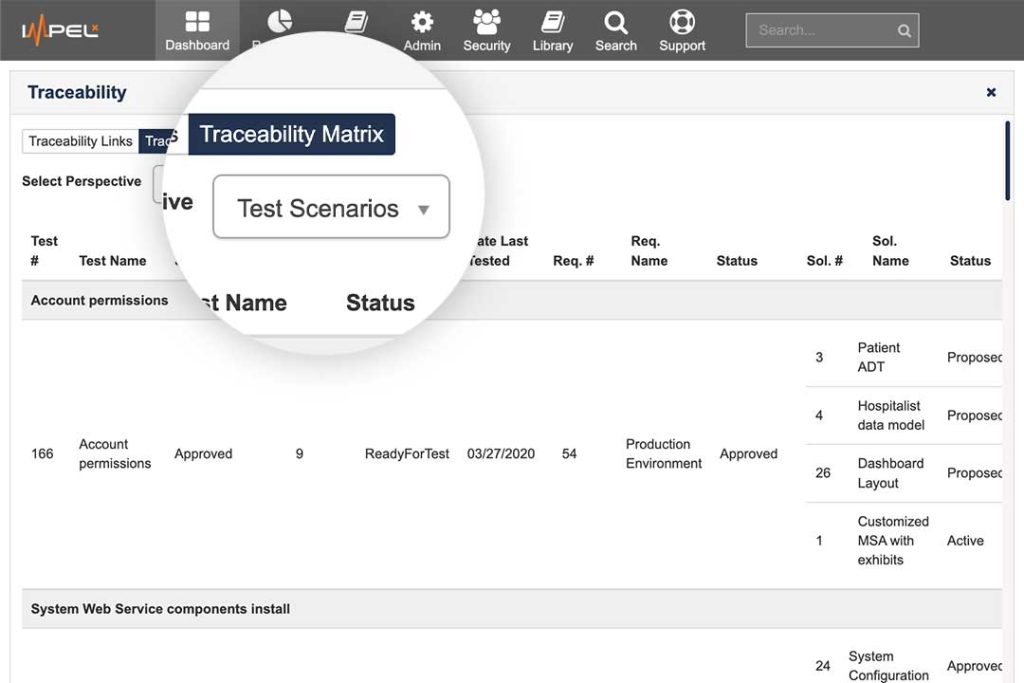The height and width of the screenshot is (683, 1024).
Task: Close the Traceability panel
Action: pos(991,92)
